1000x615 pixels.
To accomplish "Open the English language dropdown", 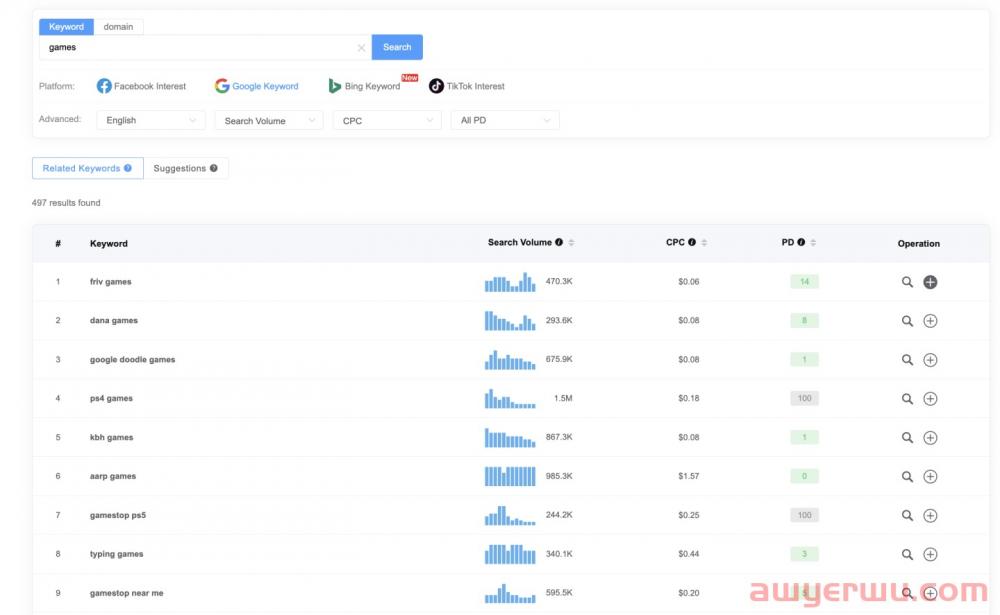I will click(150, 119).
